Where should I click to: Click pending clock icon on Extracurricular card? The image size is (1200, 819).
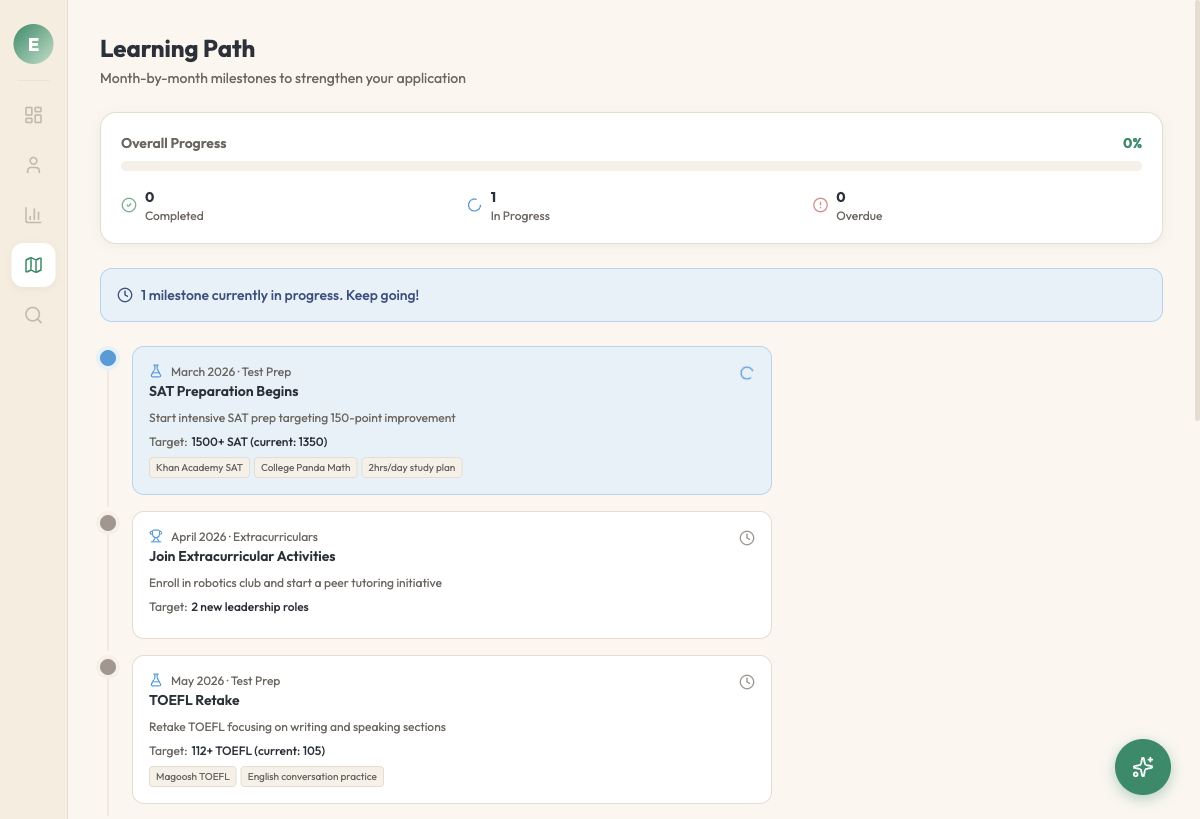(746, 538)
